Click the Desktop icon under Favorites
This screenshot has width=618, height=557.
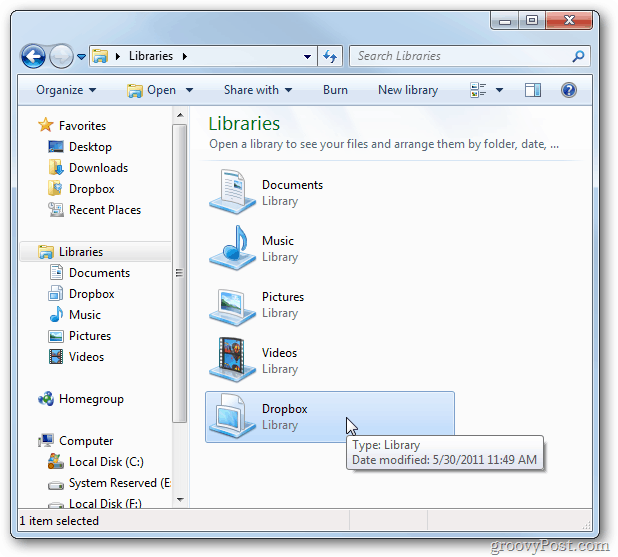(56, 146)
